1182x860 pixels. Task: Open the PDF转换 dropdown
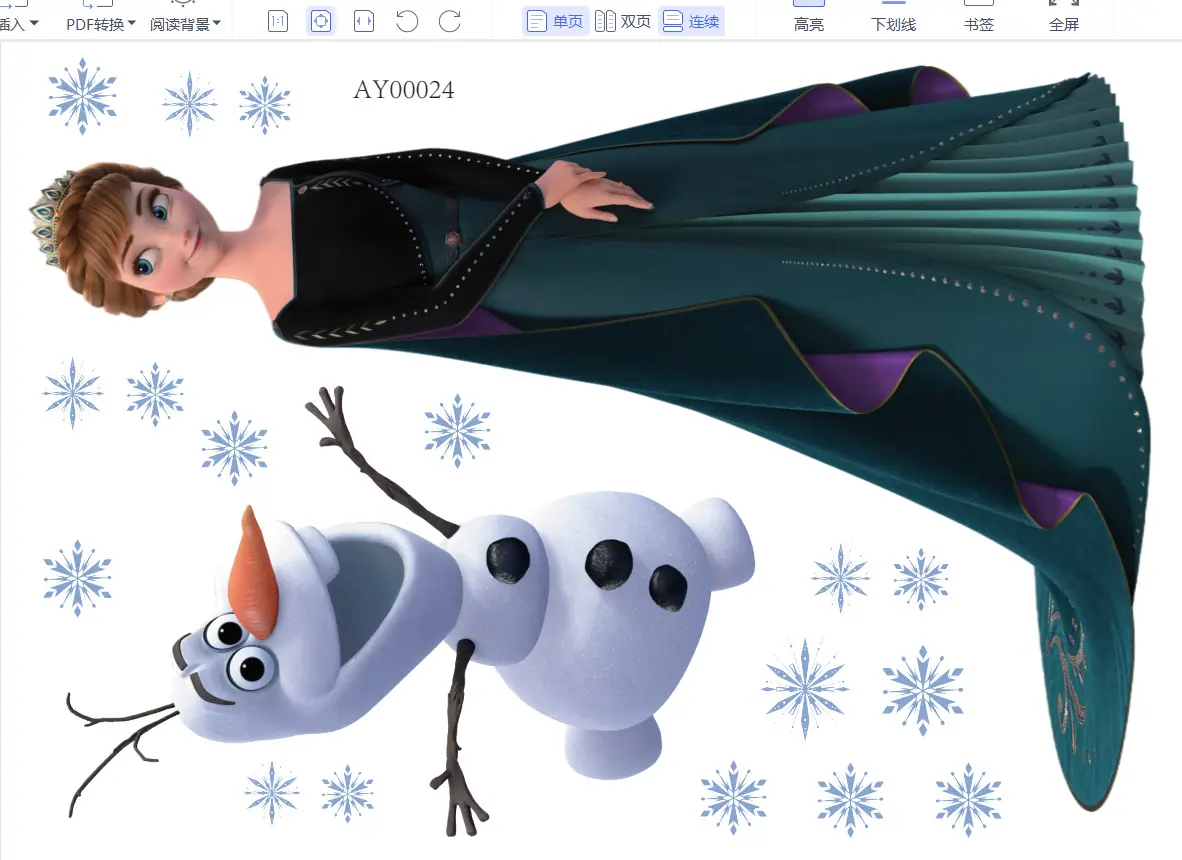(100, 24)
